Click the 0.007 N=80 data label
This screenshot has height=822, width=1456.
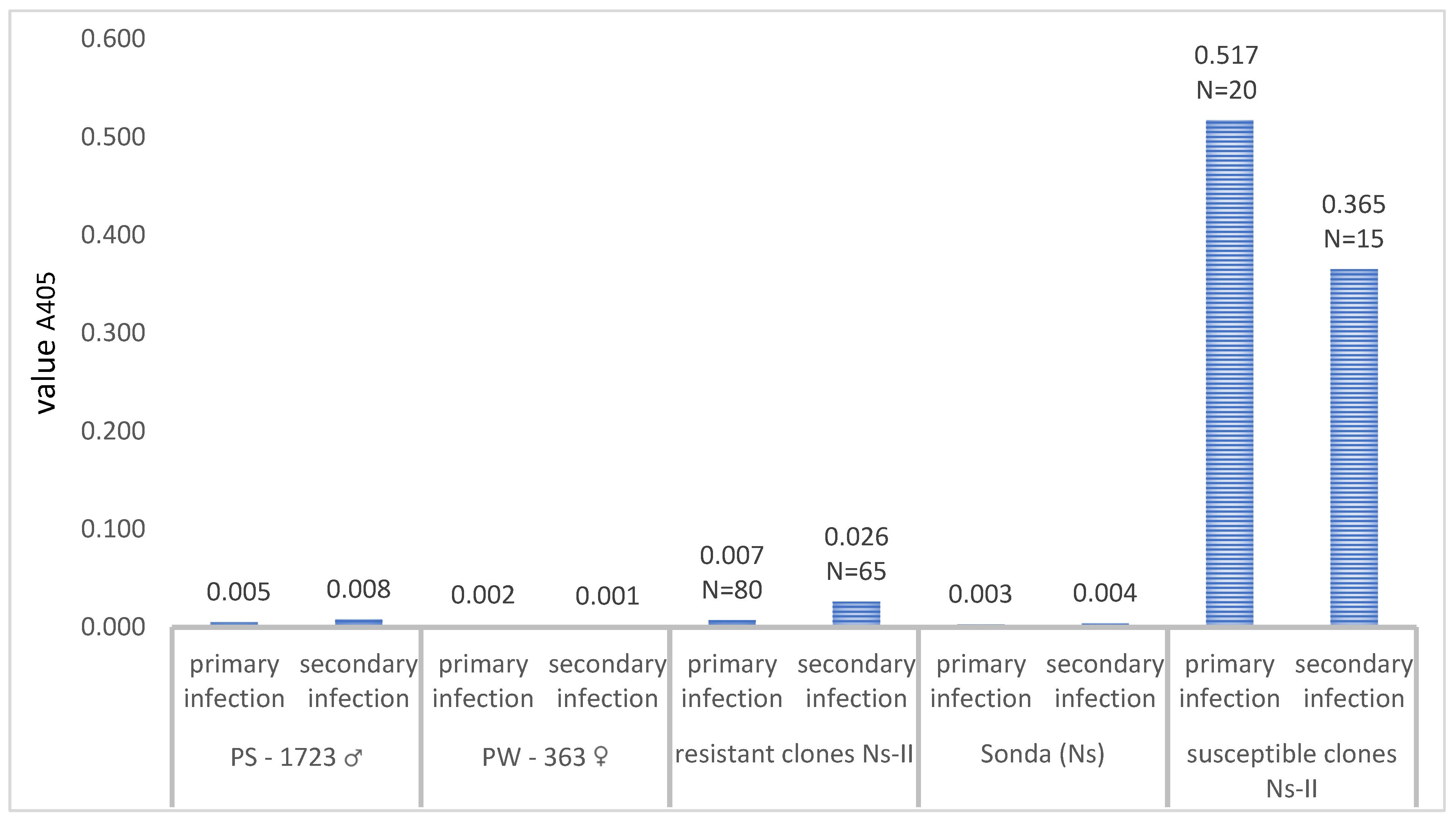pos(732,573)
